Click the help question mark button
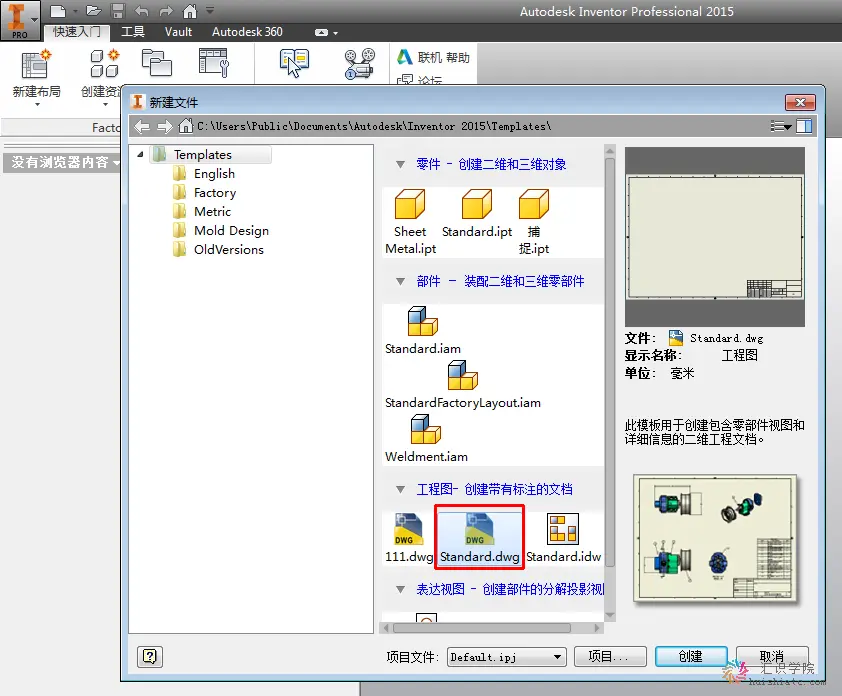 coord(150,656)
